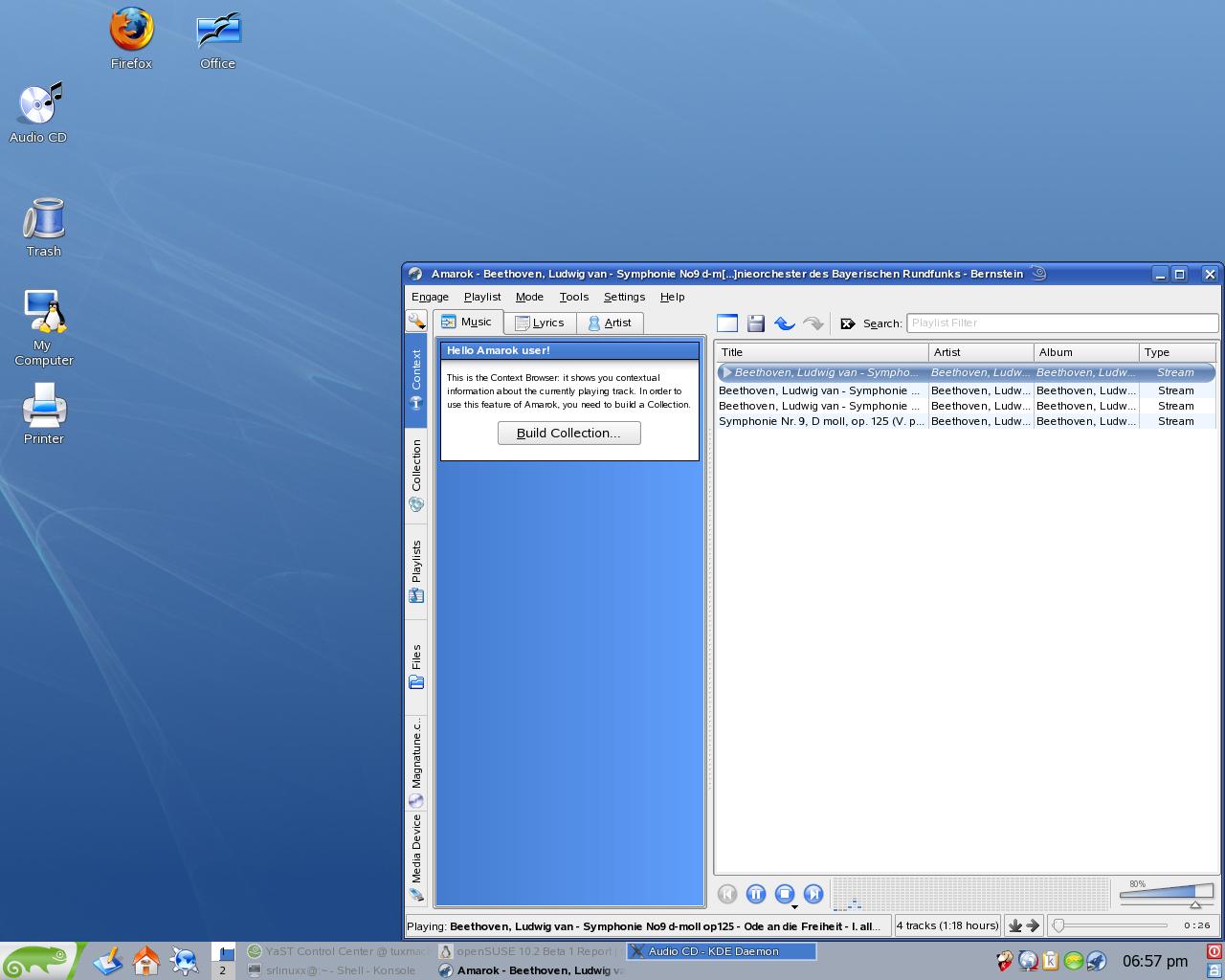Launch the Konqueror browser taskbar icon
Image resolution: width=1225 pixels, height=980 pixels.
tap(184, 961)
